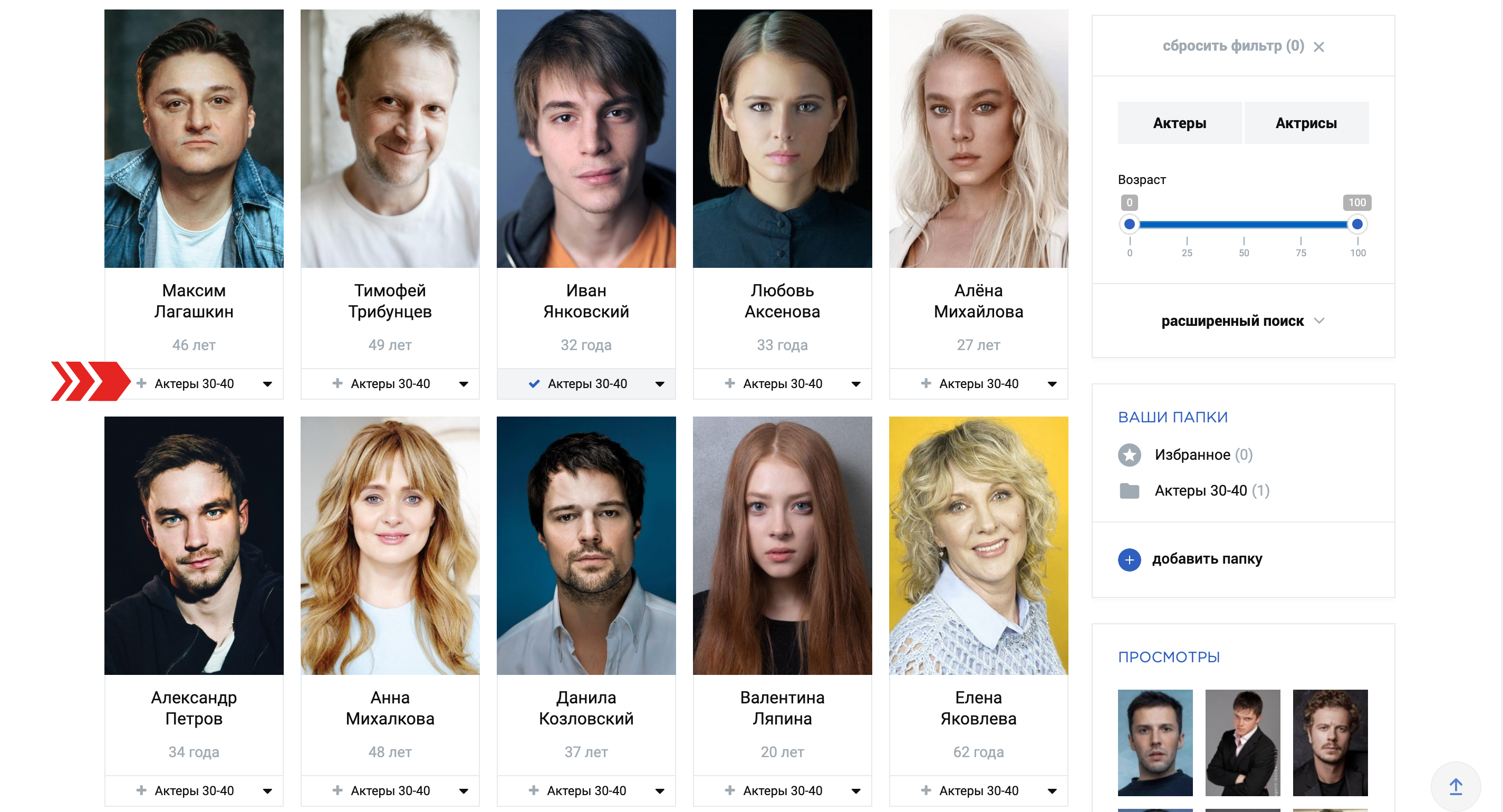
Task: Click the maximum age slider handle
Action: tap(1356, 224)
